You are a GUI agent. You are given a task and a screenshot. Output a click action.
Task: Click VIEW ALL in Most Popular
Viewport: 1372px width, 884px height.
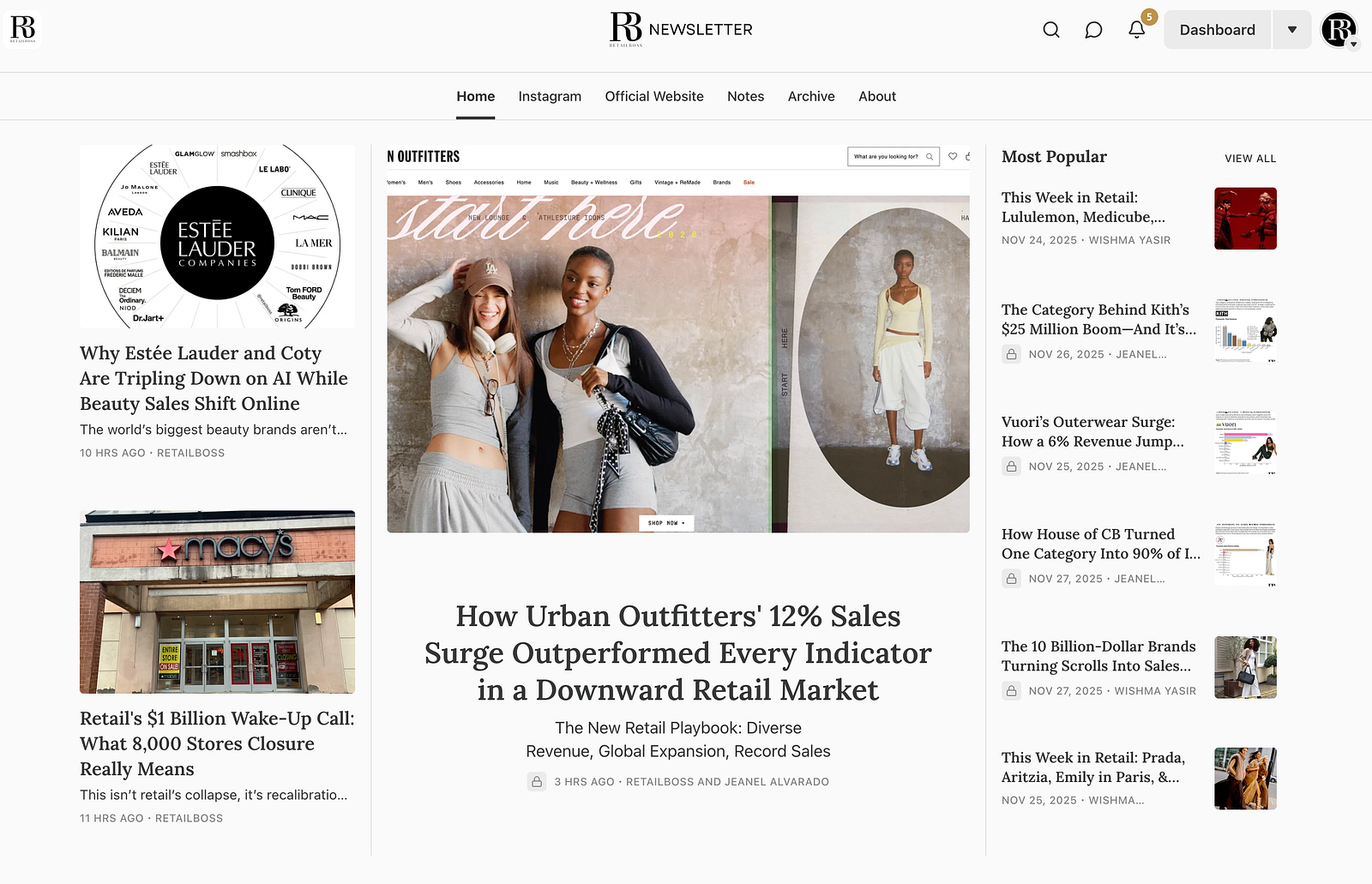point(1250,159)
